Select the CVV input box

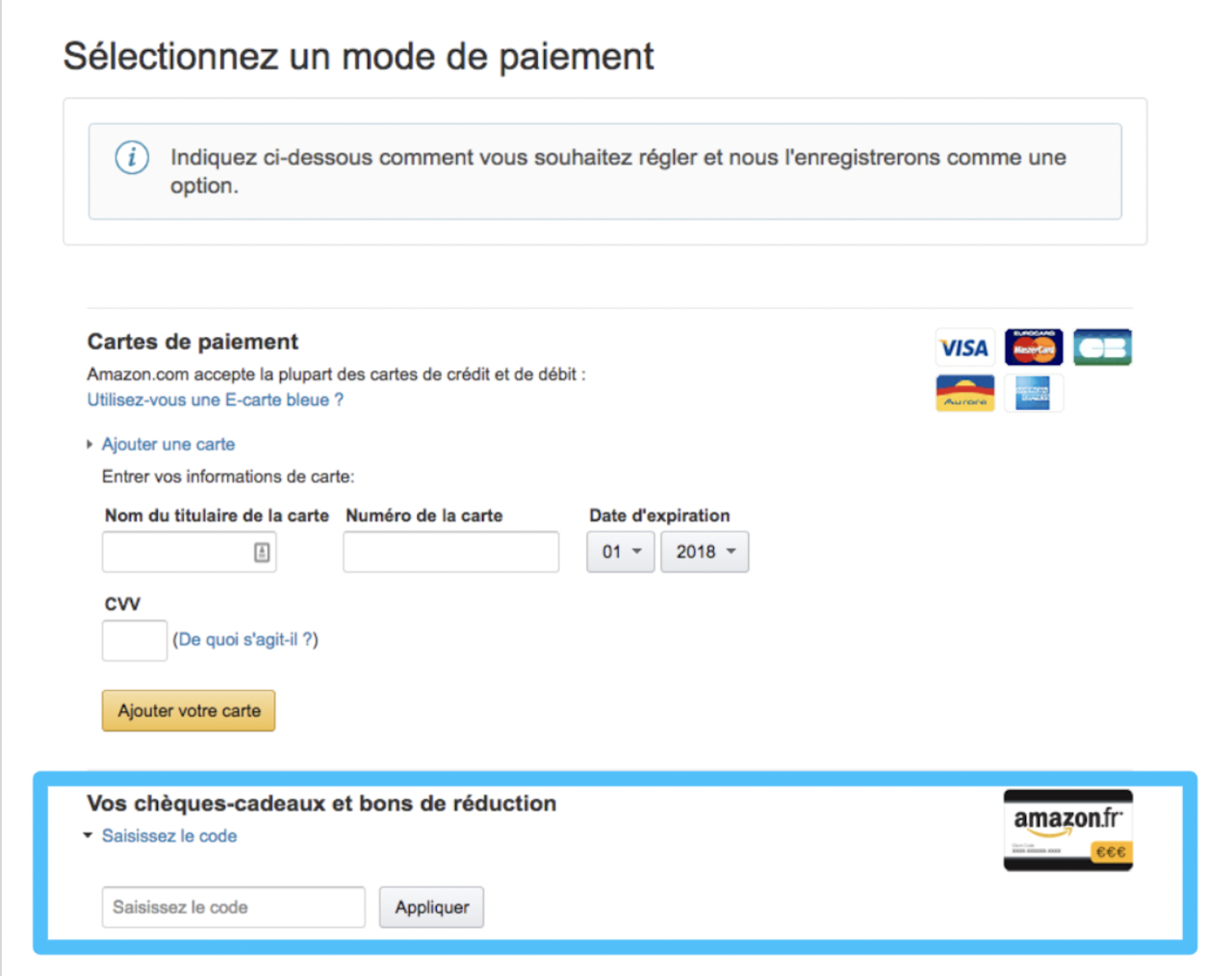point(135,641)
